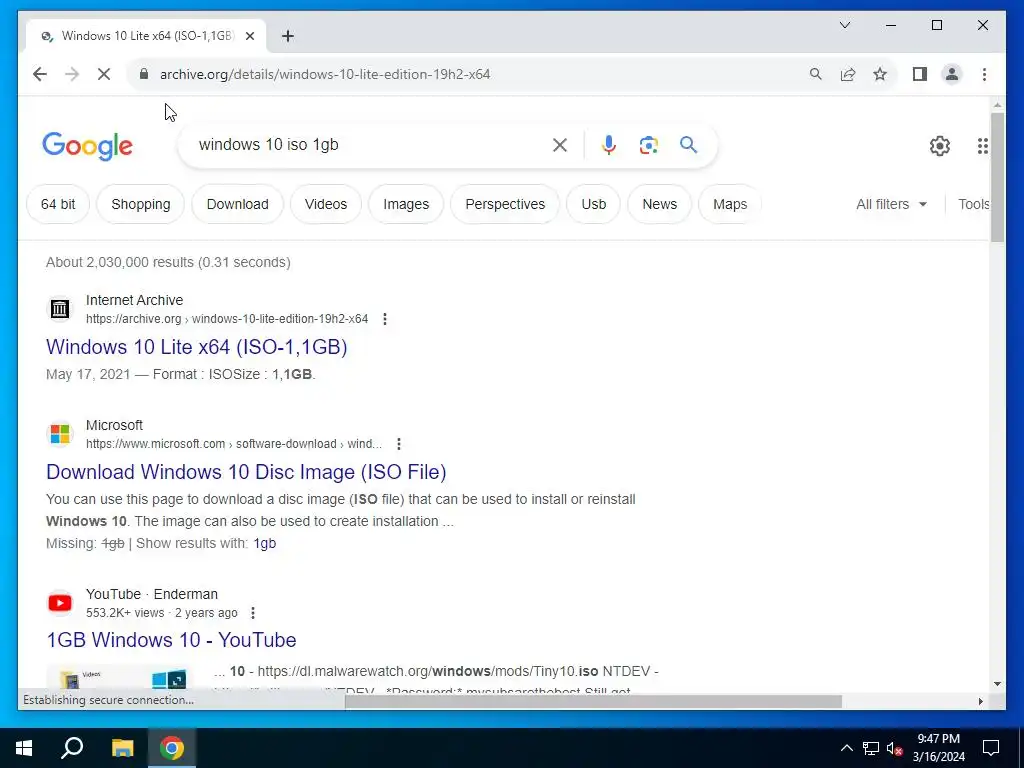Open 1GB Windows 10 - YouTube result
Viewport: 1024px width, 768px height.
171,640
